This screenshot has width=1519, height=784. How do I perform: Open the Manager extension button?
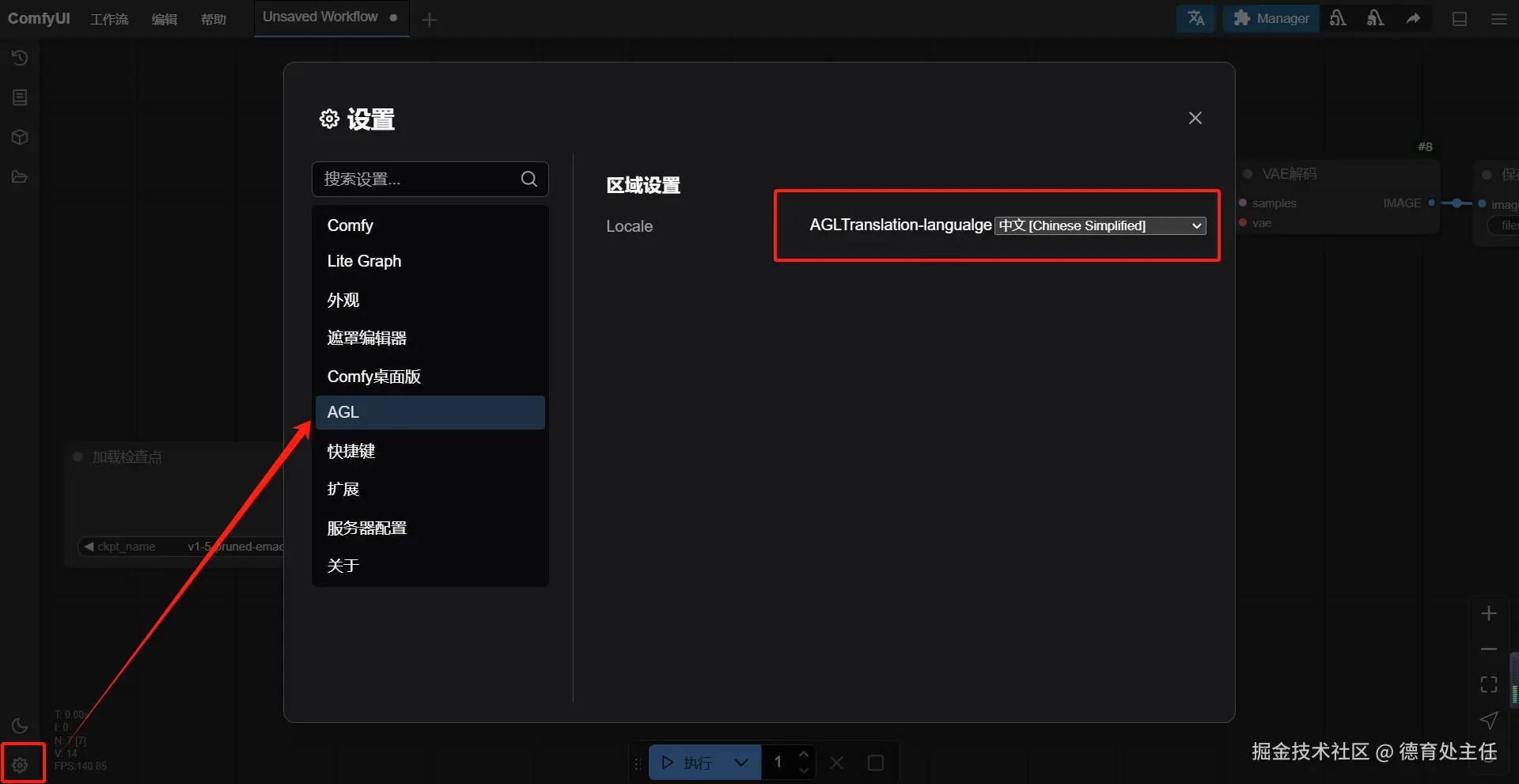[1271, 18]
